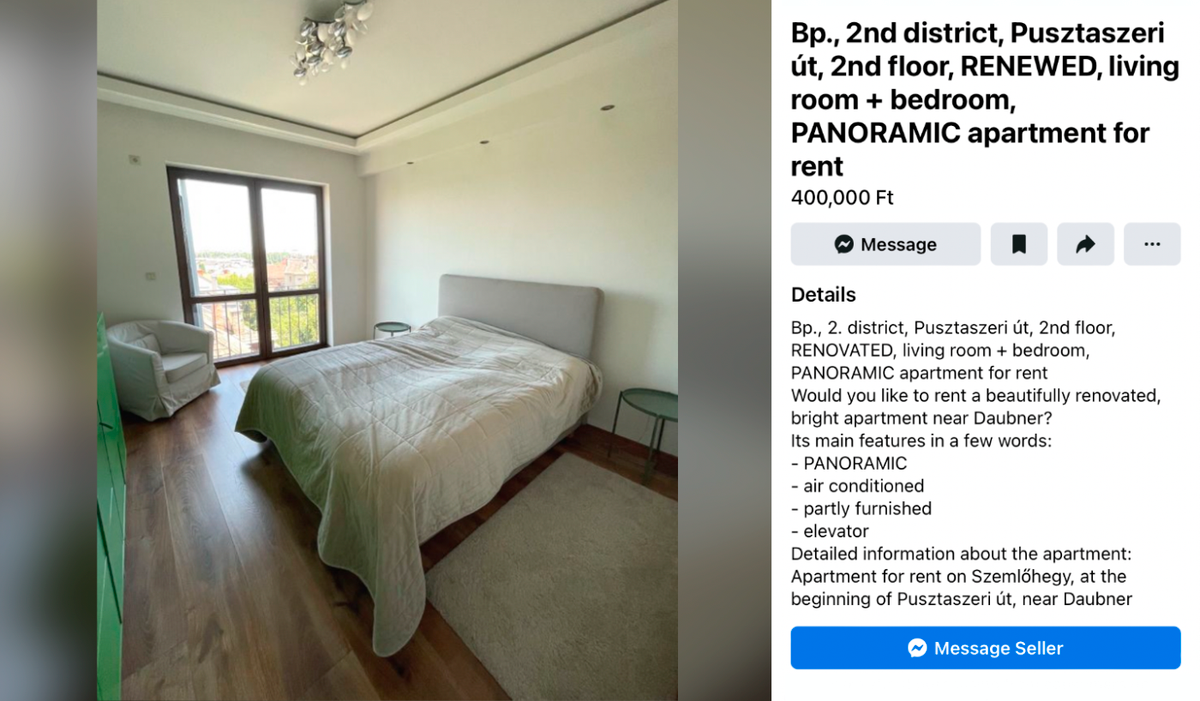The image size is (1200, 701).
Task: Click the blue Message Seller button
Action: (x=985, y=648)
